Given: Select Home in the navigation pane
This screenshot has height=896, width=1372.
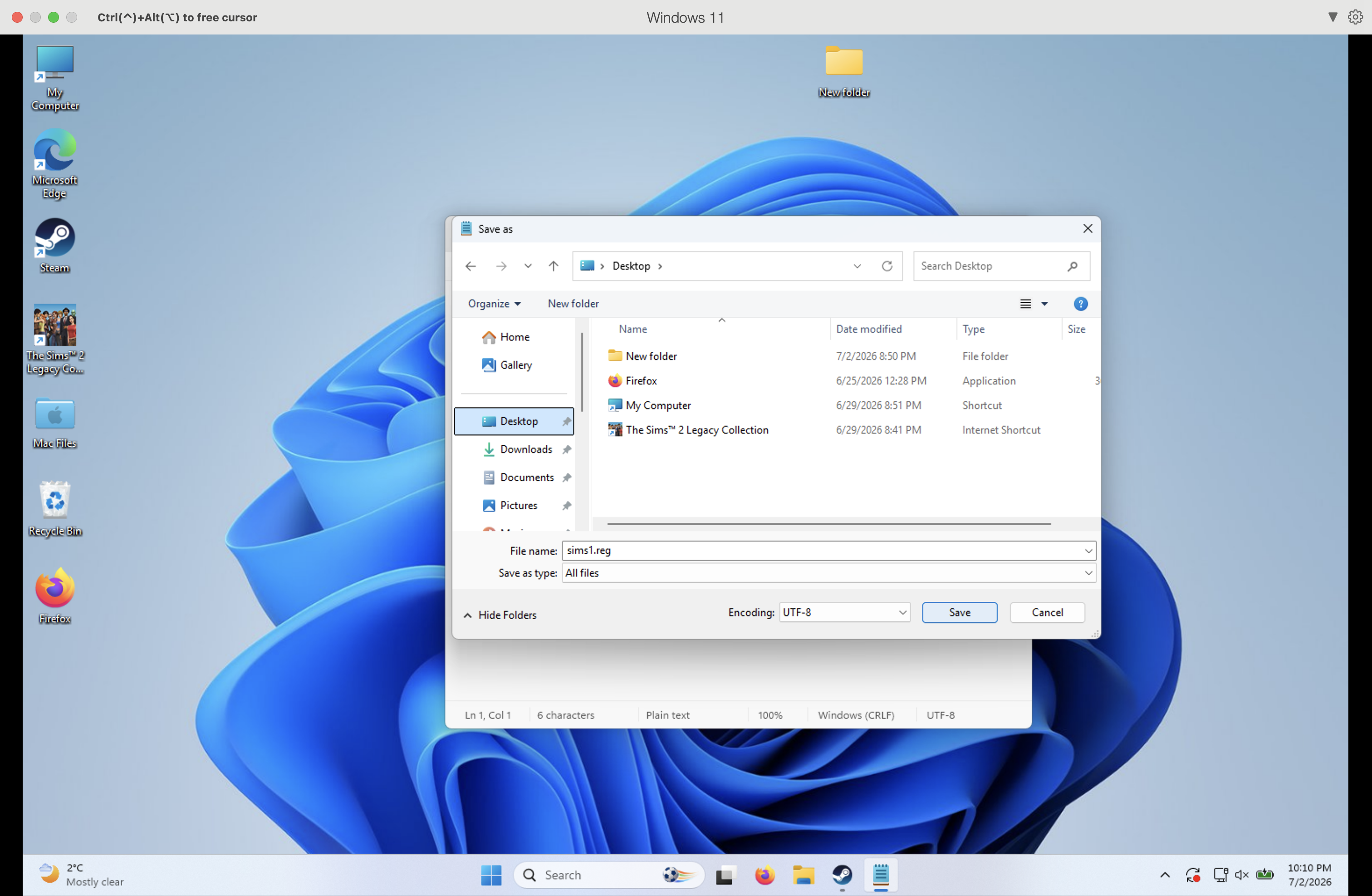Looking at the screenshot, I should click(514, 337).
